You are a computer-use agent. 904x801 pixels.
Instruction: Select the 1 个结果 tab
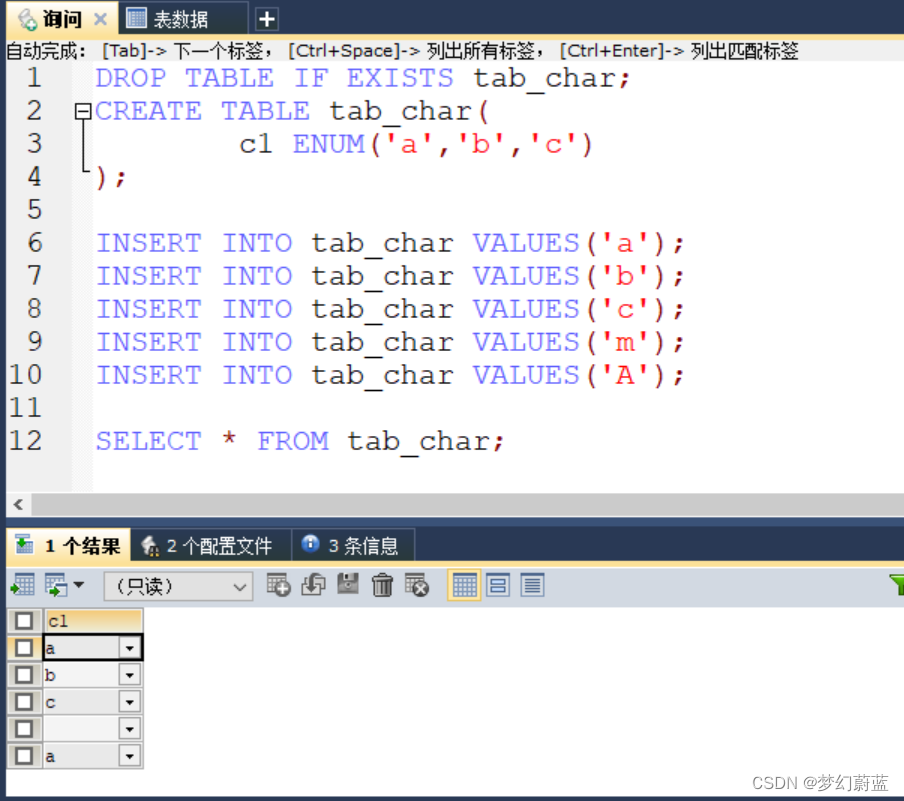(68, 545)
